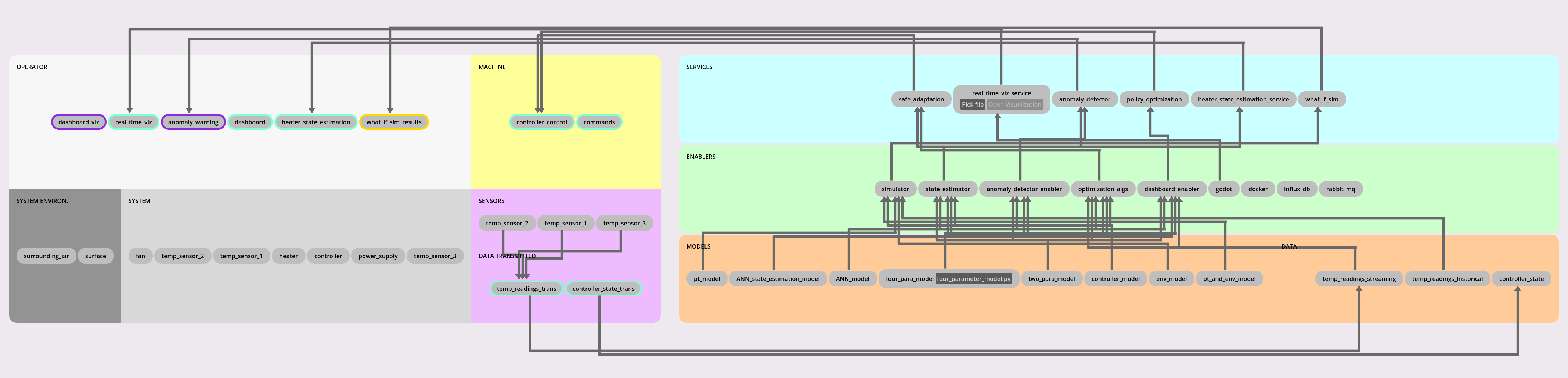Viewport: 1568px width, 378px height.
Task: Open the four_parameter_model.py file button
Action: 973,279
